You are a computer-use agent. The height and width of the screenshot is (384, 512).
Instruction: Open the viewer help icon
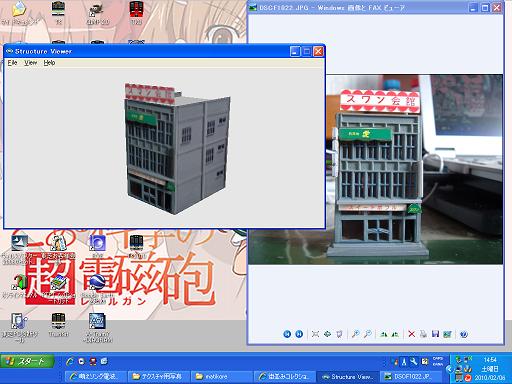click(x=464, y=334)
